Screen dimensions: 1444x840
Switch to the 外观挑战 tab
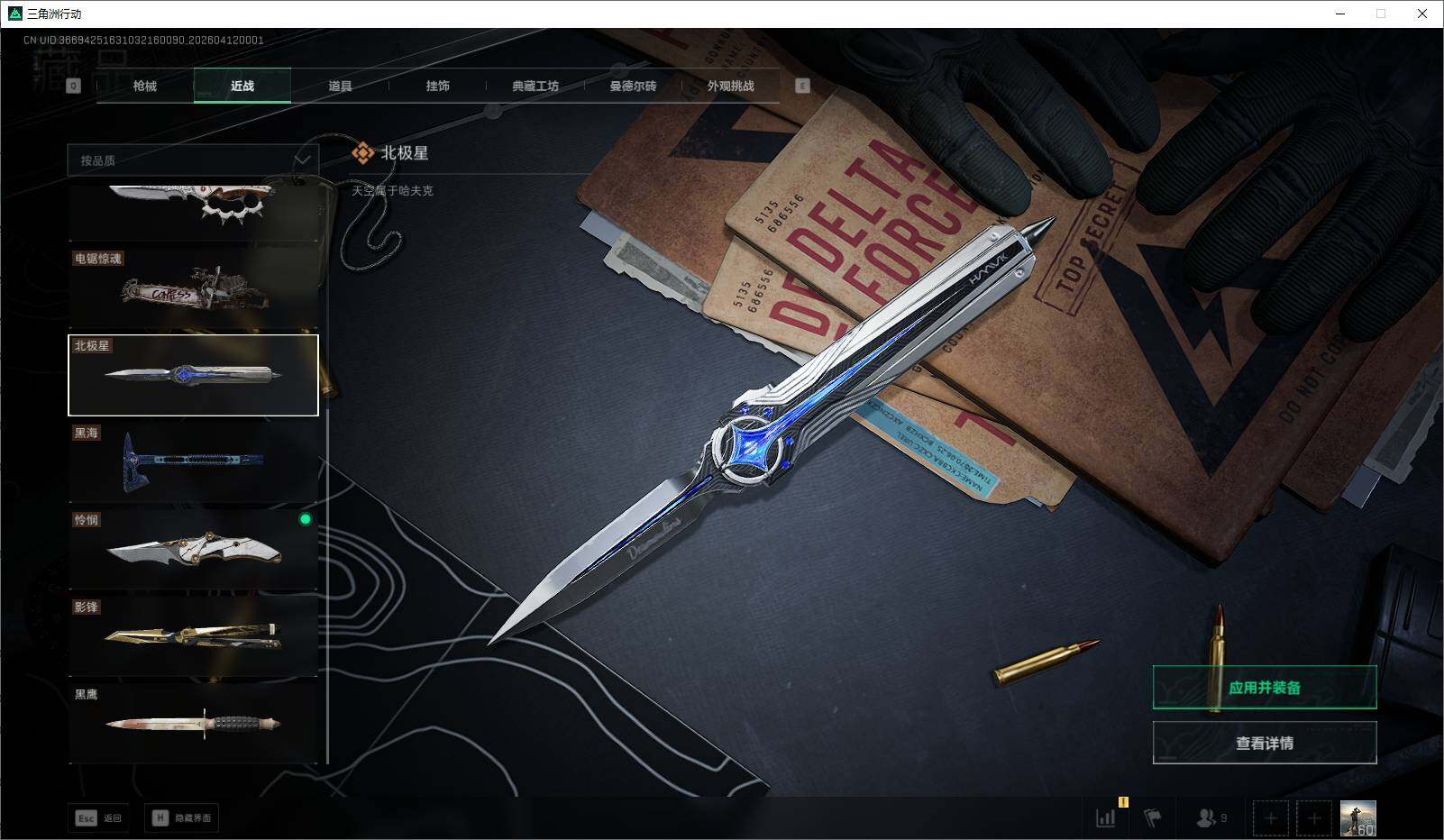click(x=730, y=86)
